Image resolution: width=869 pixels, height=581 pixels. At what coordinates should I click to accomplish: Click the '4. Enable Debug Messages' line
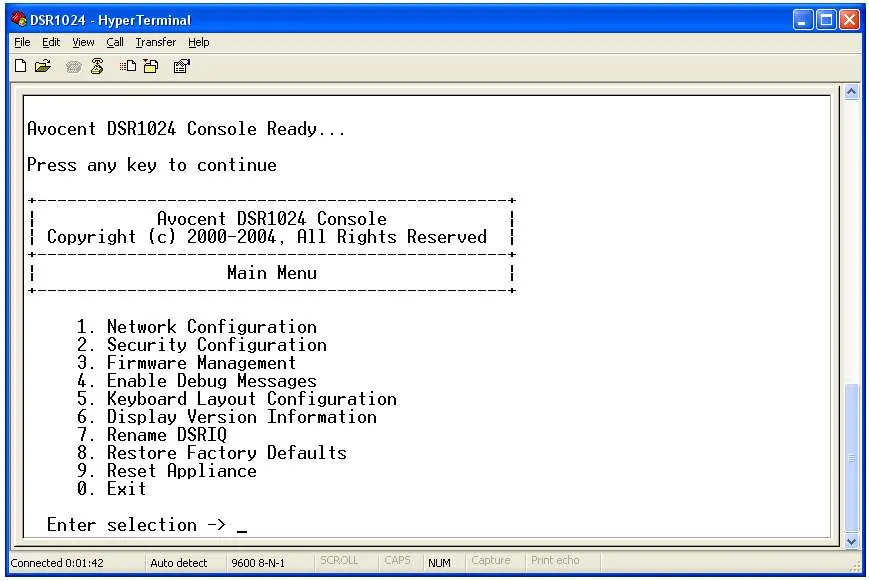197,380
